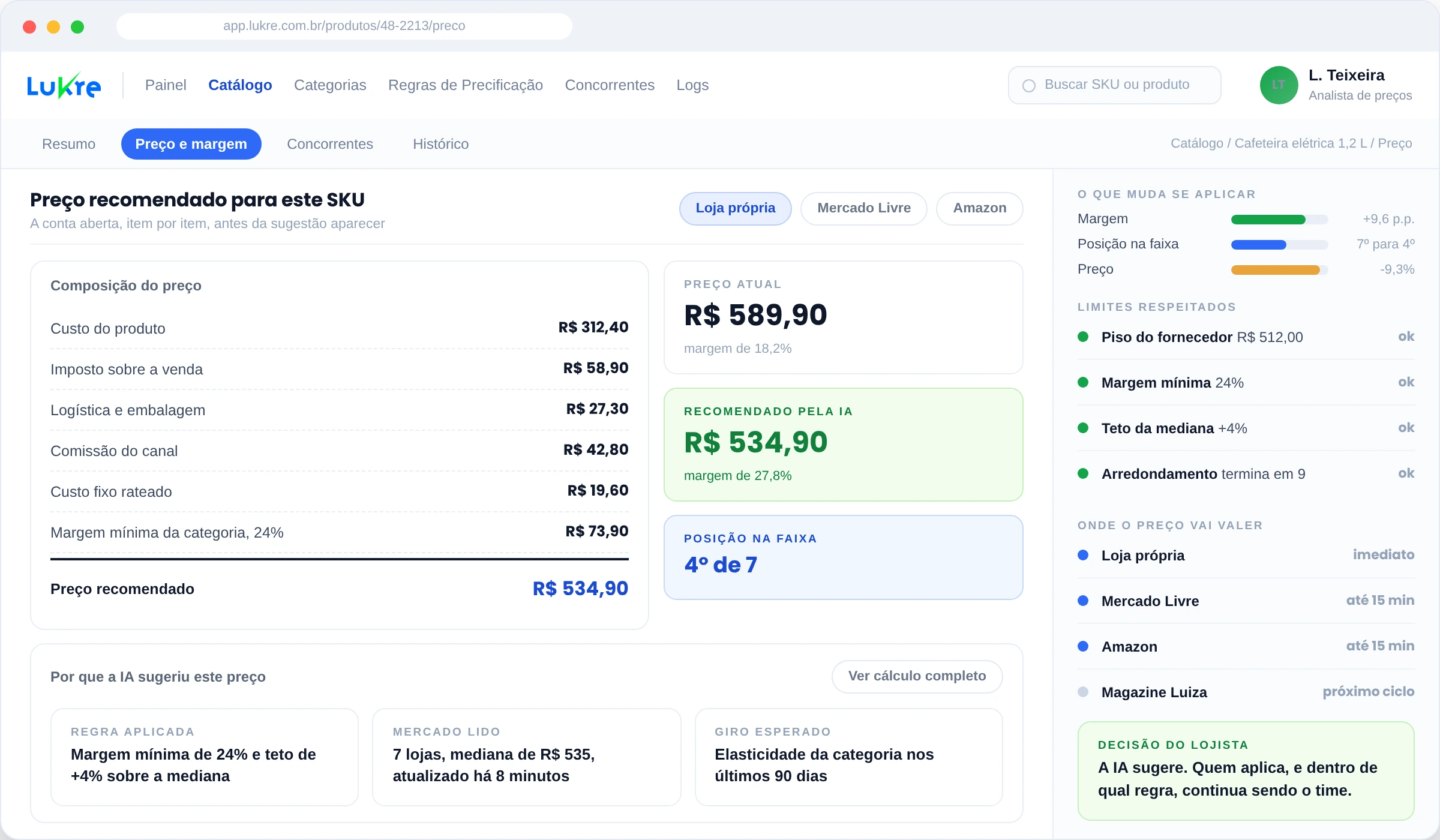Click Custo fixo rateado value R$ 19,60
The width and height of the screenshot is (1440, 840).
coord(598,491)
